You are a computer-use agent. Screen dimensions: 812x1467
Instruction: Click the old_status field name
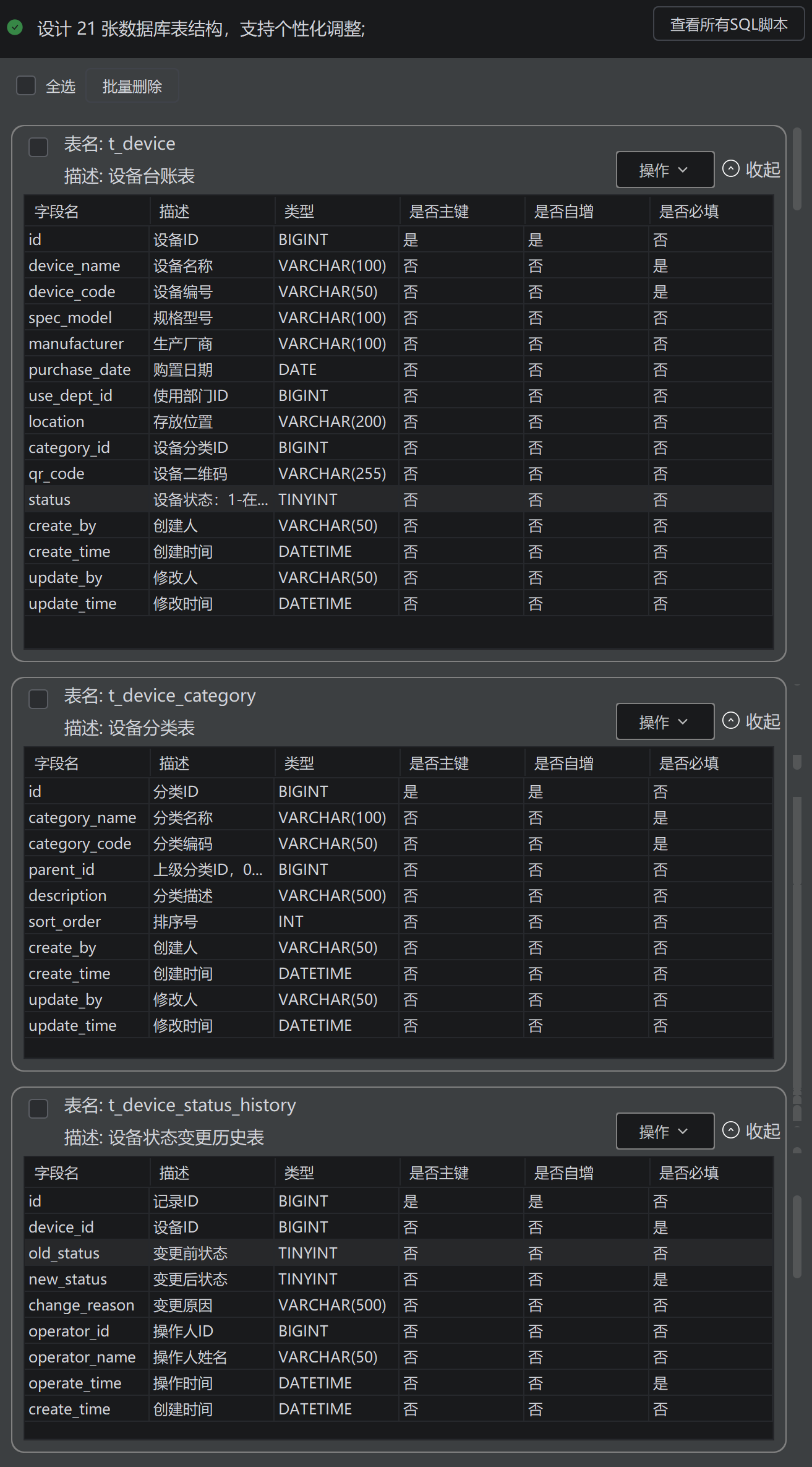tap(64, 1253)
